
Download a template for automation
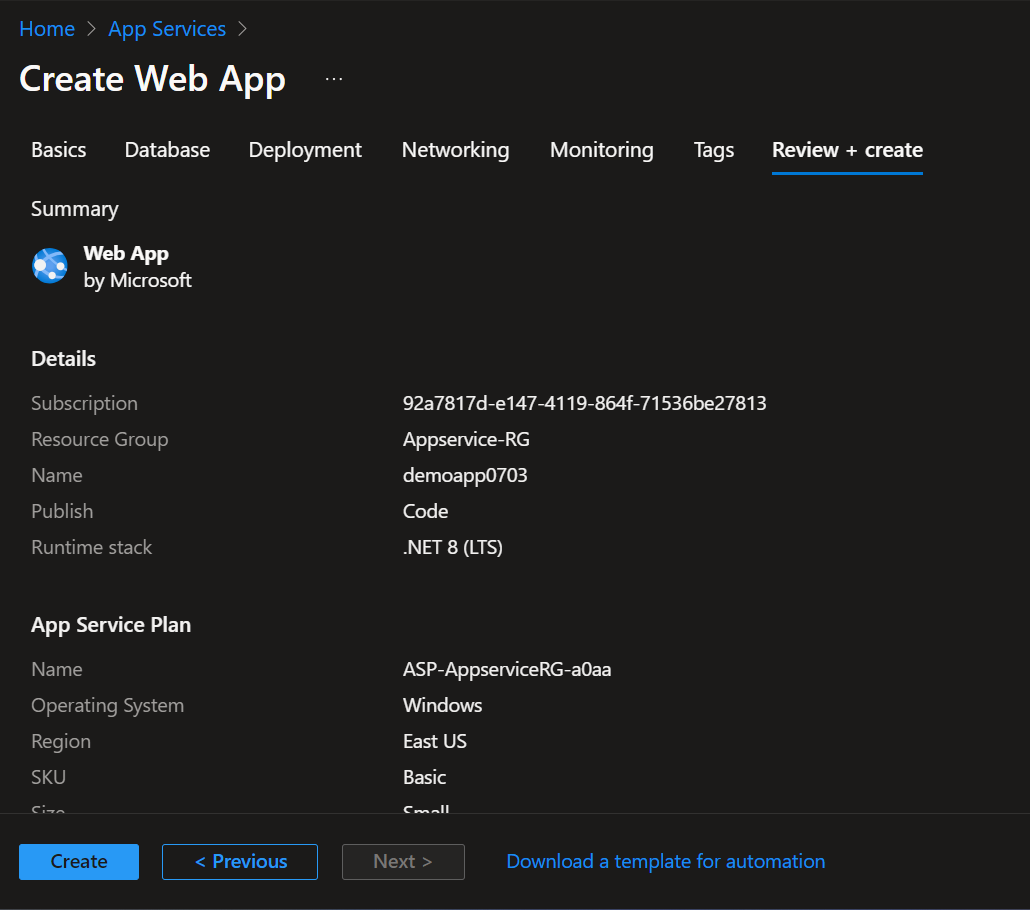[665, 861]
